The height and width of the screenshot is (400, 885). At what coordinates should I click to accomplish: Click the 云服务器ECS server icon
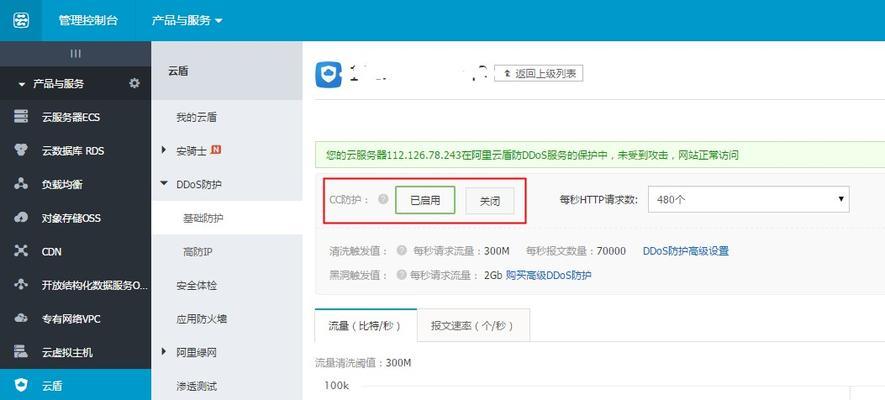21,117
